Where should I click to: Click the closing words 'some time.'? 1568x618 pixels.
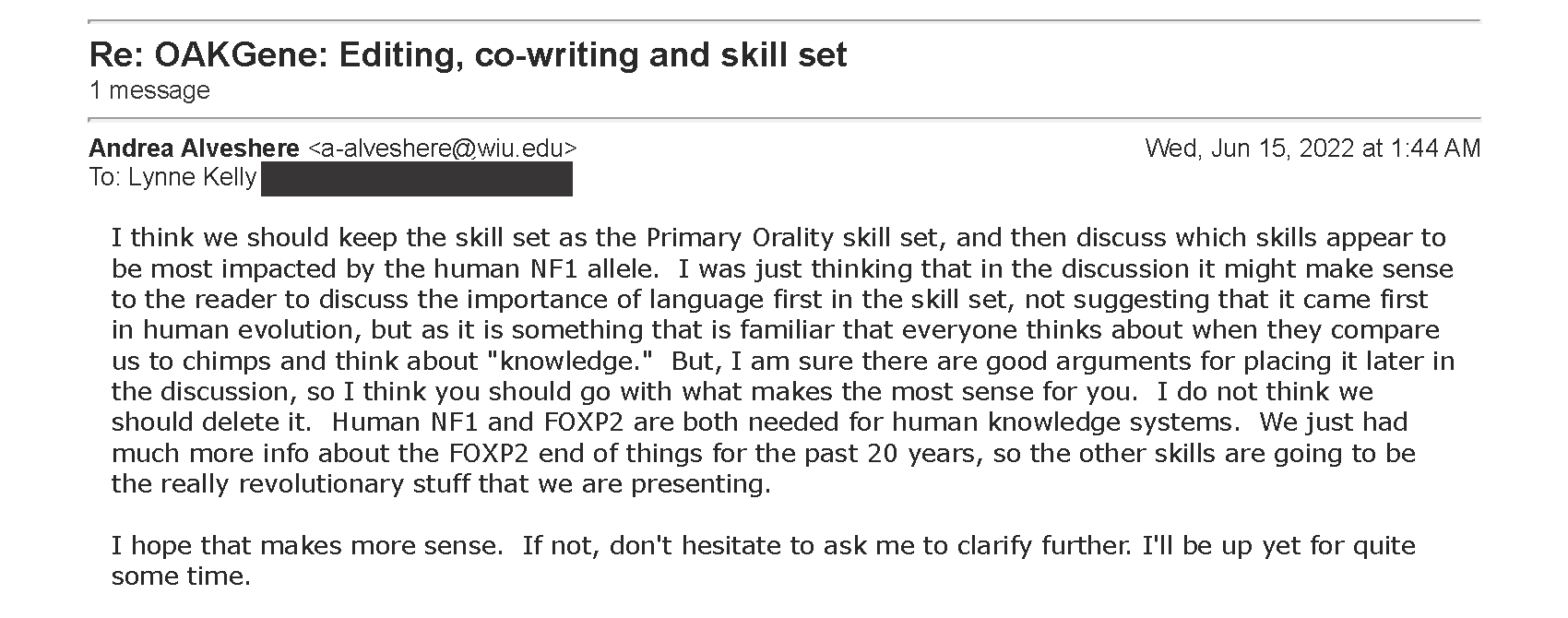(x=181, y=577)
